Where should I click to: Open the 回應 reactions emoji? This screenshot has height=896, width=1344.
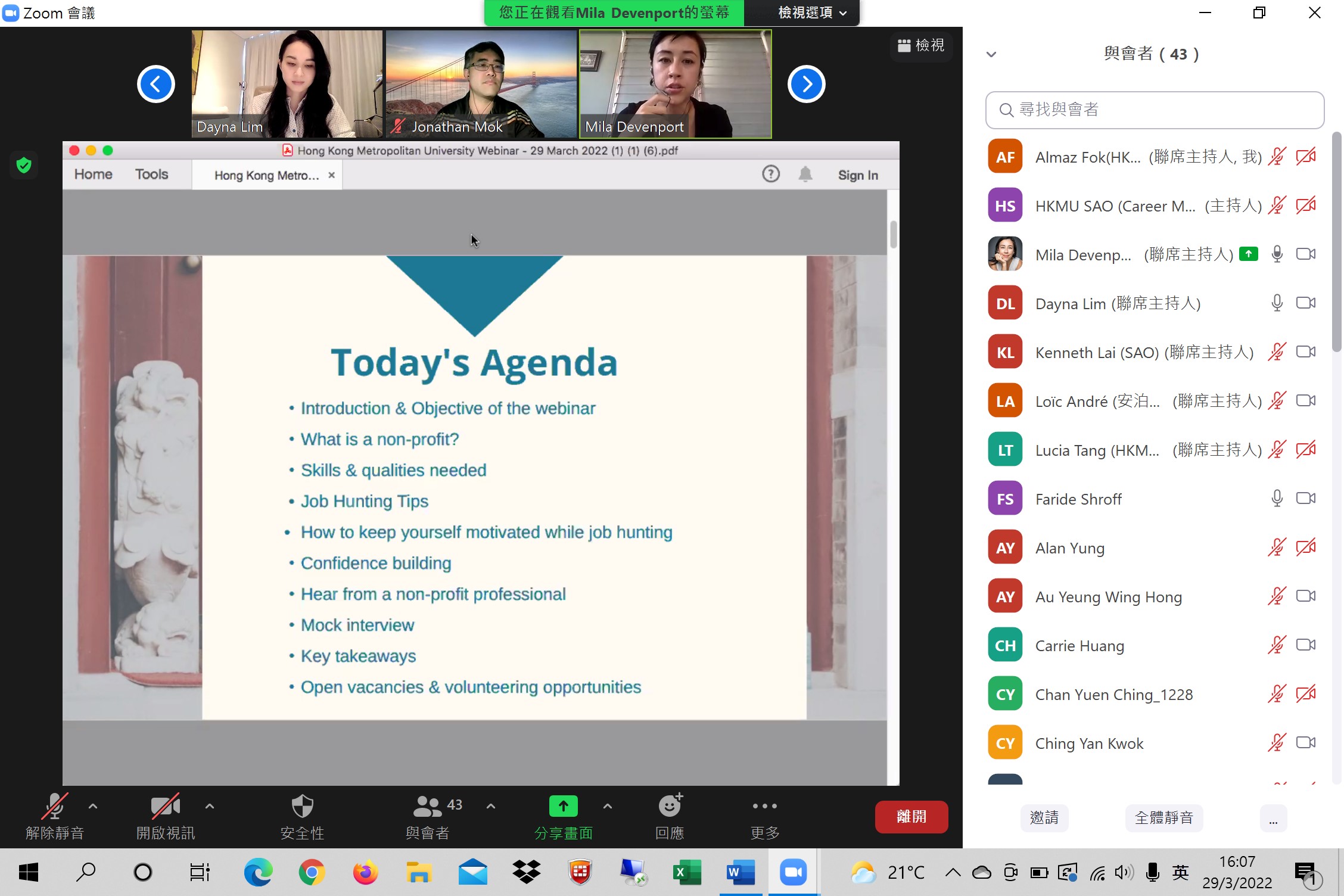[670, 816]
